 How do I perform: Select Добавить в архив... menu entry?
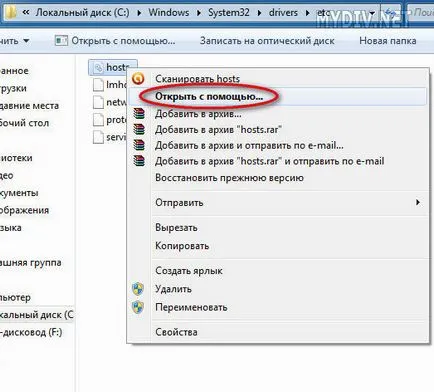click(x=277, y=114)
